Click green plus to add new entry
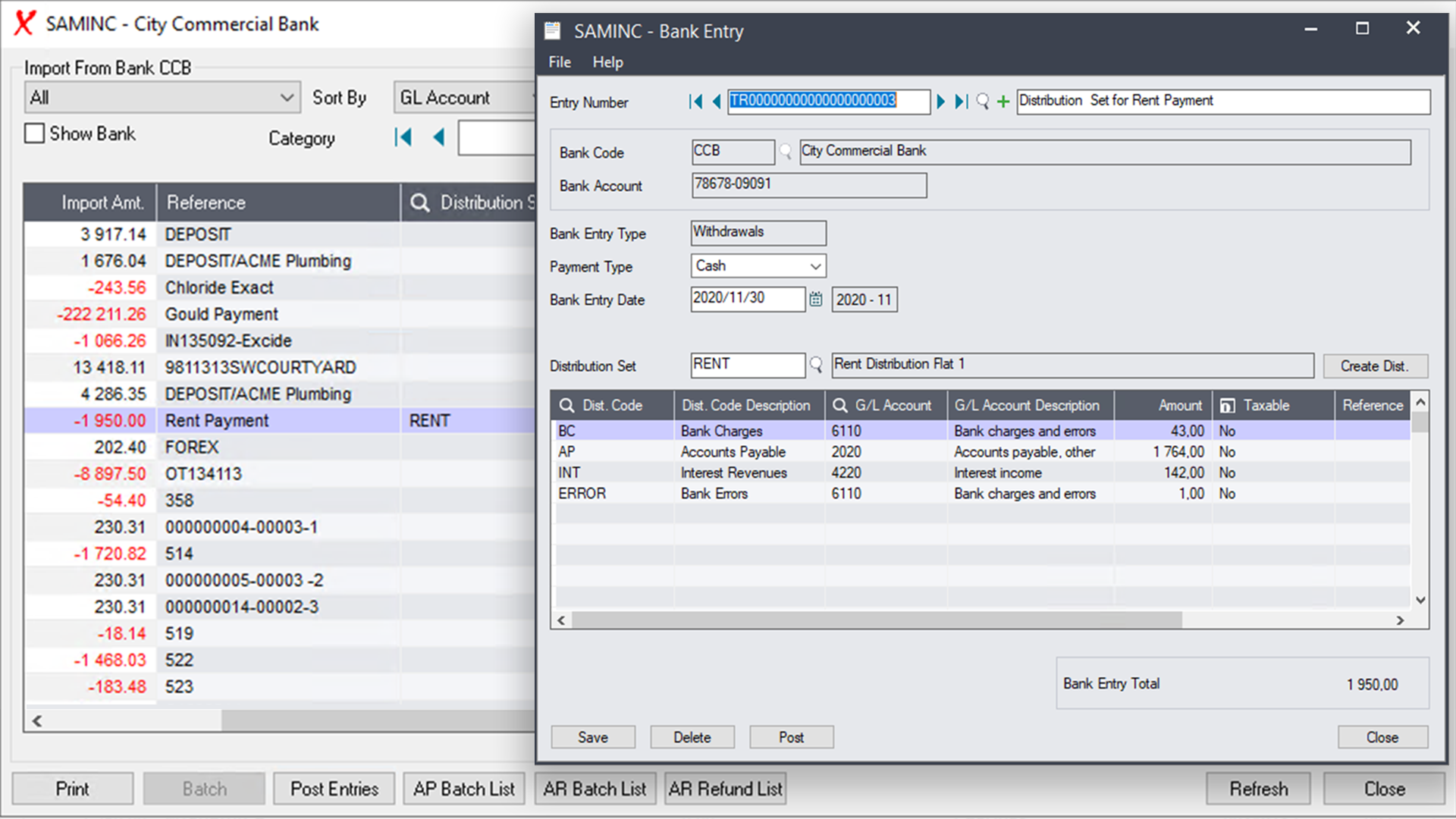1456x819 pixels. click(x=1003, y=102)
